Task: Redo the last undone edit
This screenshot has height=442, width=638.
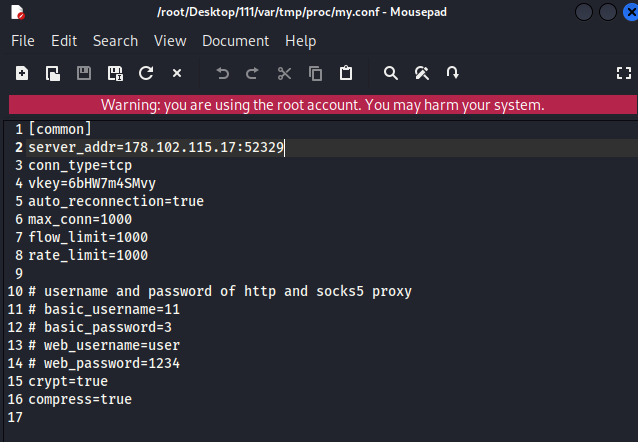Action: [253, 73]
